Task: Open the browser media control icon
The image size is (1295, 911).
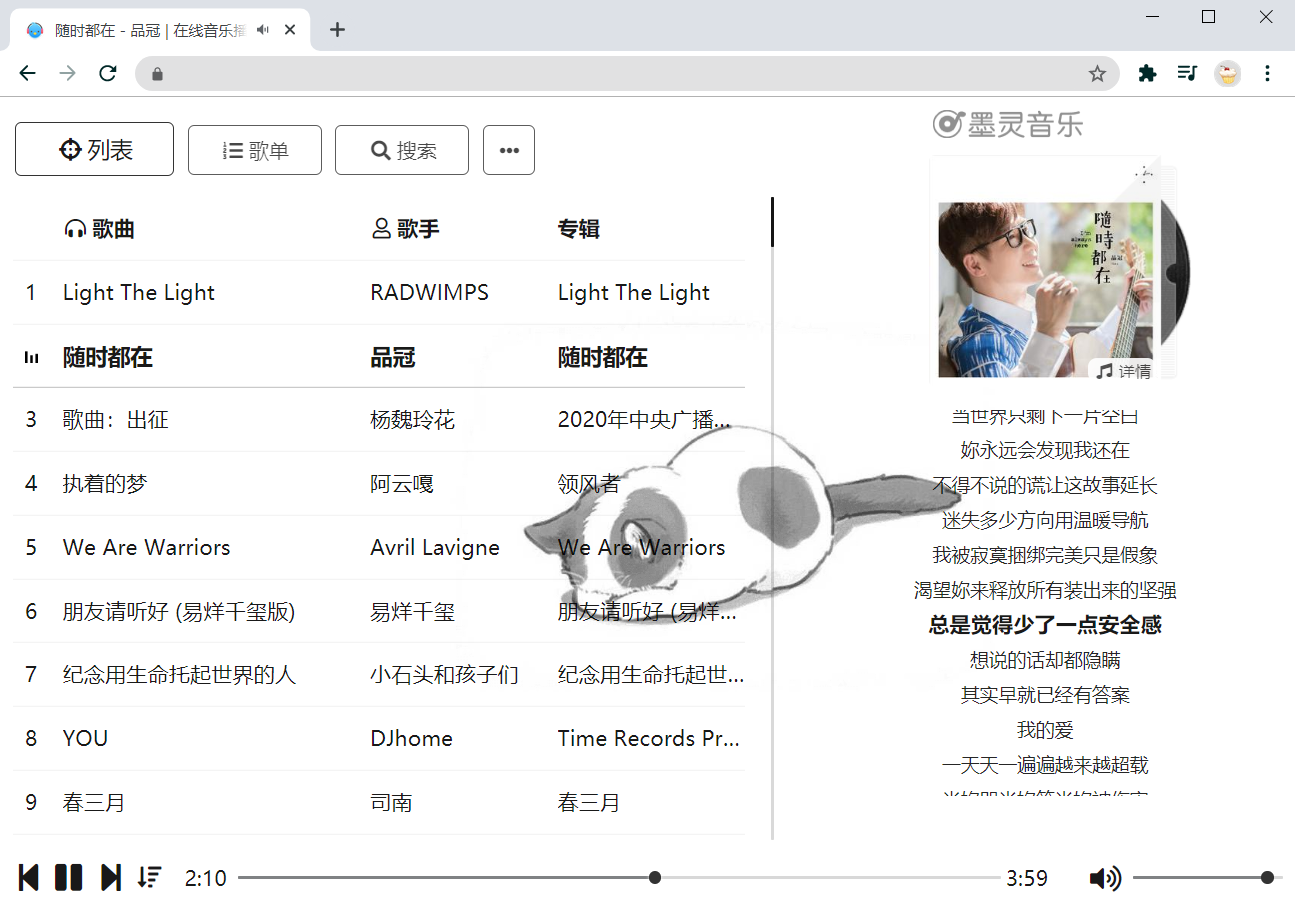Action: [x=1187, y=73]
